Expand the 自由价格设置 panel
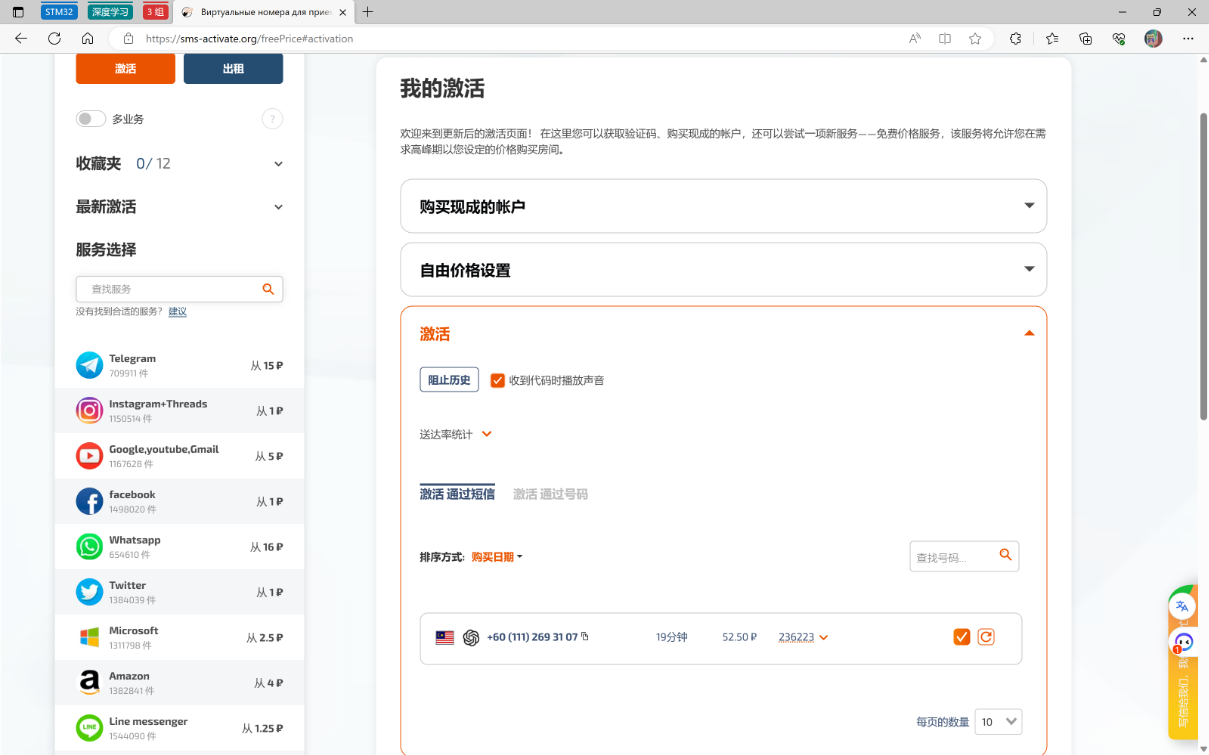Image resolution: width=1209 pixels, height=755 pixels. click(723, 270)
